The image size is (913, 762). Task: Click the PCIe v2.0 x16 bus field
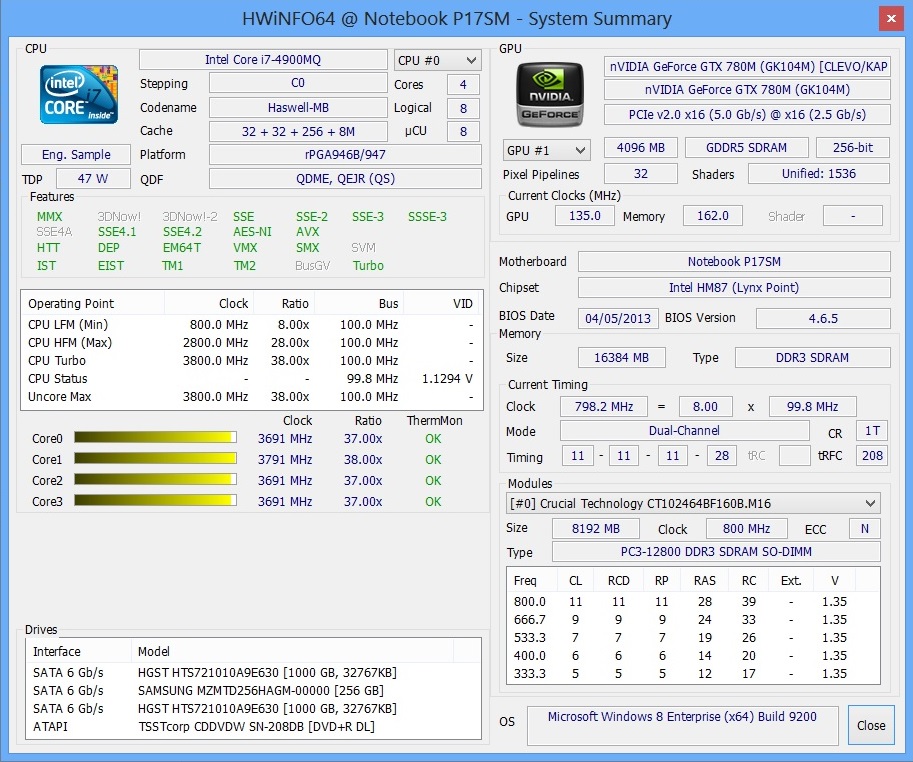[748, 114]
